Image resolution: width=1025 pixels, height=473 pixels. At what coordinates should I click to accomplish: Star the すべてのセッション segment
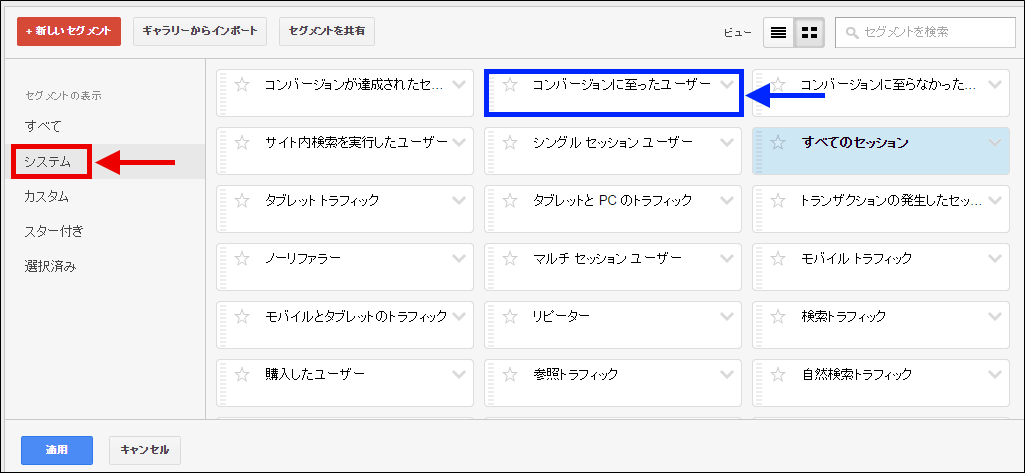pos(779,143)
